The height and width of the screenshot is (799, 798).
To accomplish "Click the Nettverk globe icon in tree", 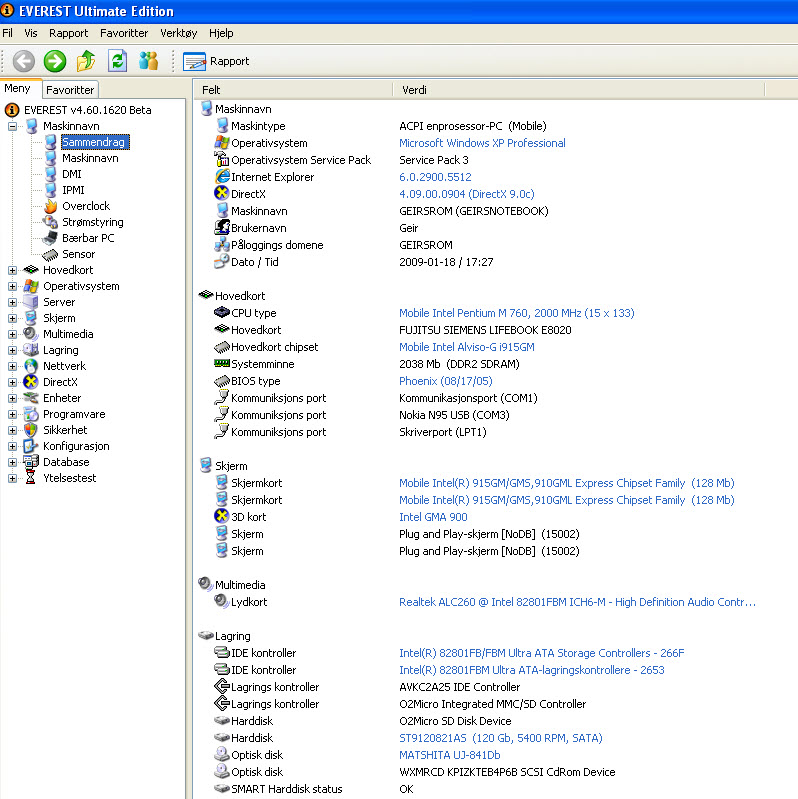I will [31, 366].
